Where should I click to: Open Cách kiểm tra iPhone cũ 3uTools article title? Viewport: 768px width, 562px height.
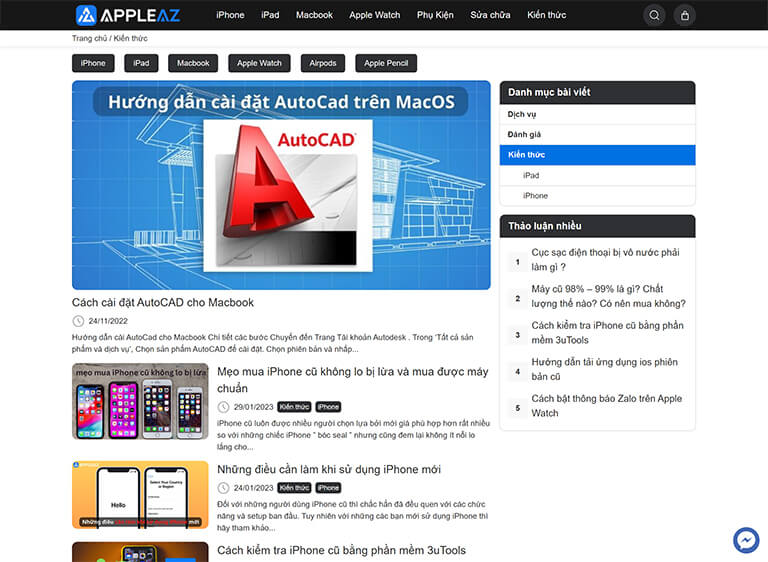[341, 550]
